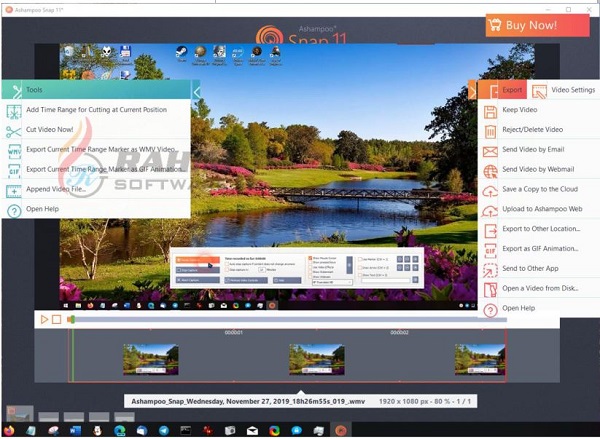Open Microsoft Word from the taskbar
This screenshot has width=600, height=439.
pyautogui.click(x=75, y=431)
